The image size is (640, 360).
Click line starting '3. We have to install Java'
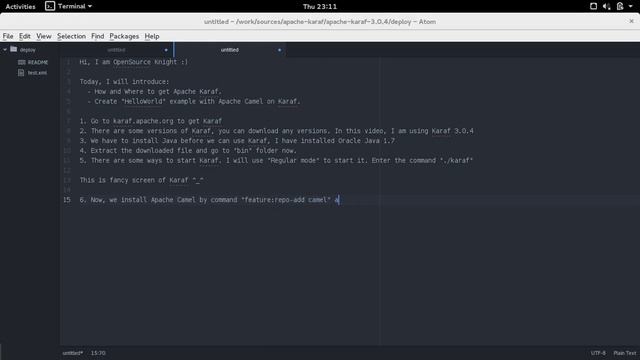[237, 141]
